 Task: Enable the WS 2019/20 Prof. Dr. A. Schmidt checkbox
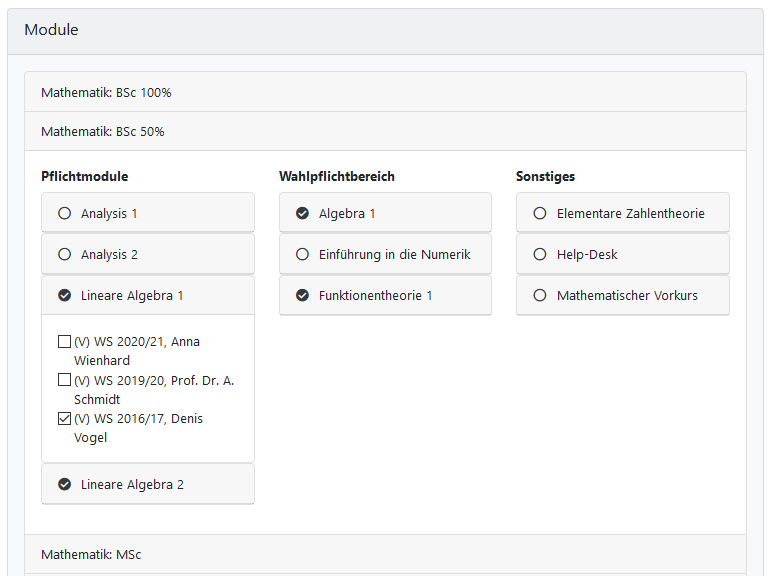65,380
